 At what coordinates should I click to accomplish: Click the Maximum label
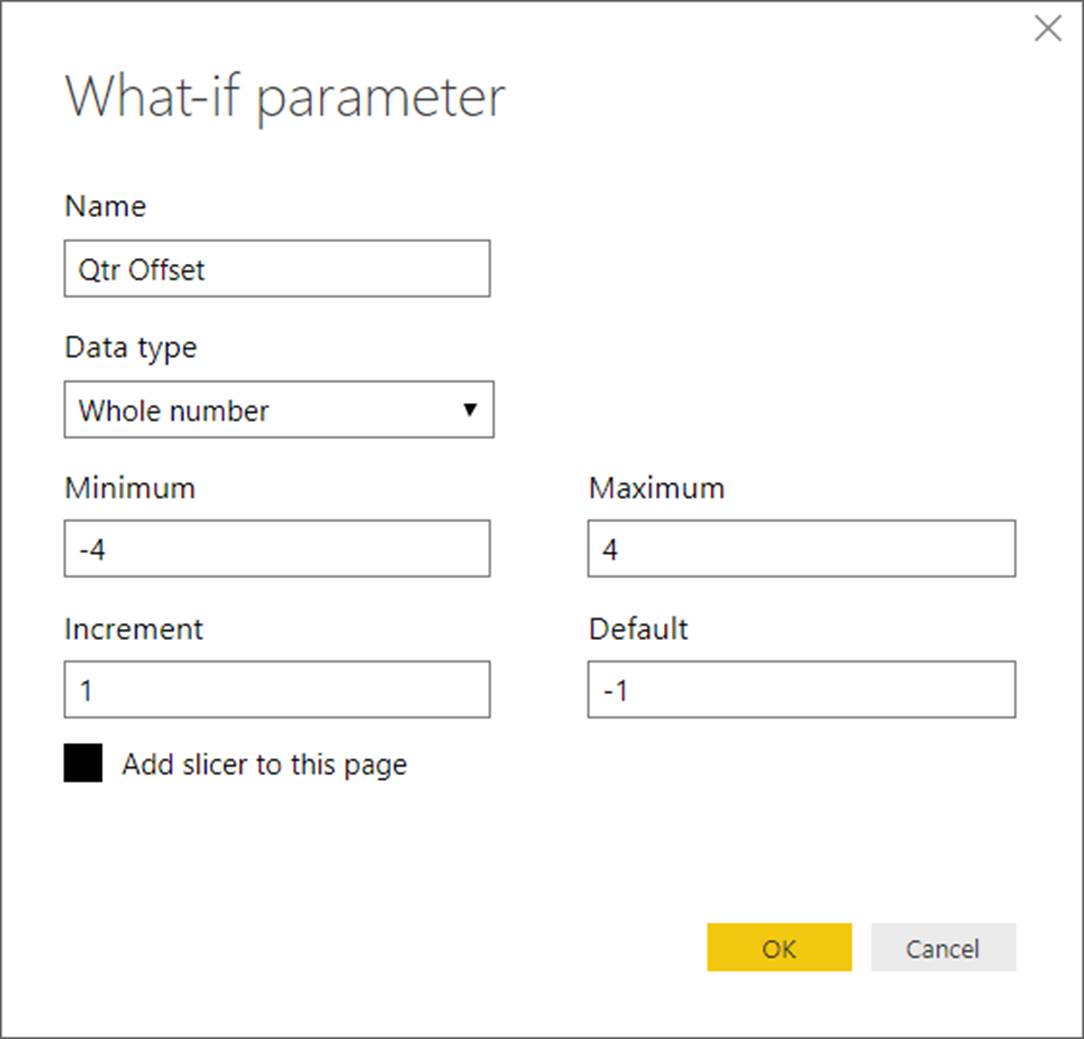[x=656, y=488]
